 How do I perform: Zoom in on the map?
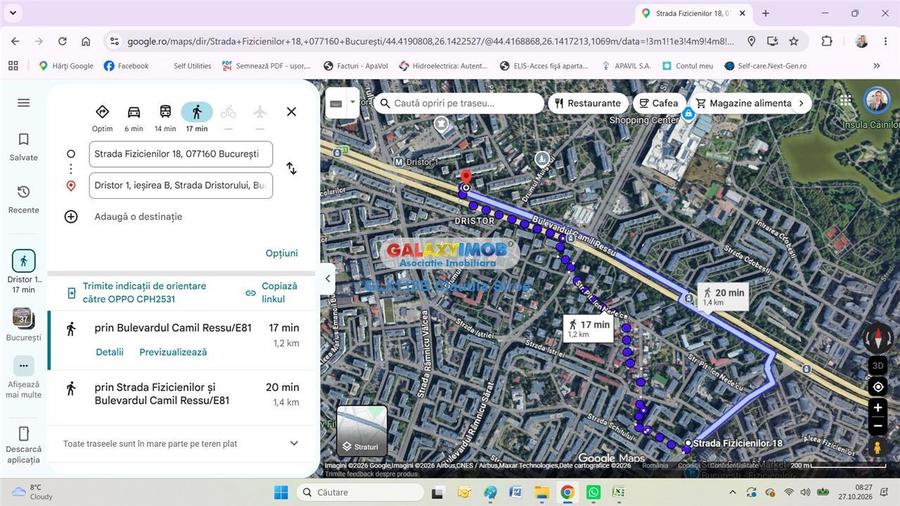point(878,408)
